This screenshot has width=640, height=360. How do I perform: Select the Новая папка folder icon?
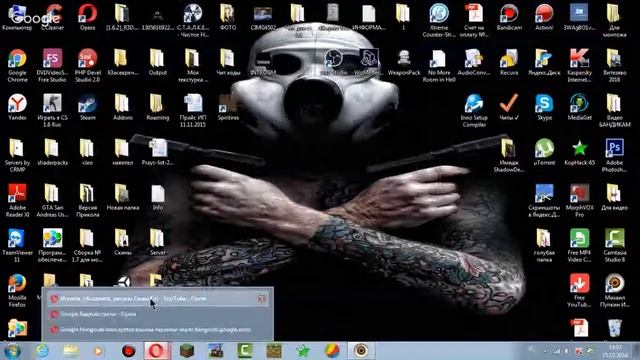[122, 197]
